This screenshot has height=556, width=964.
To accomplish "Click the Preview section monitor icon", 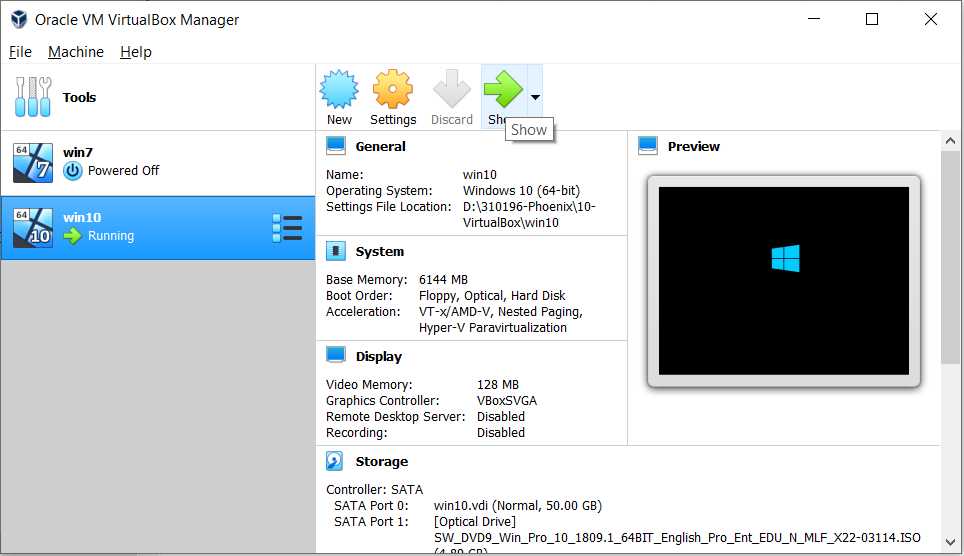I will click(648, 146).
